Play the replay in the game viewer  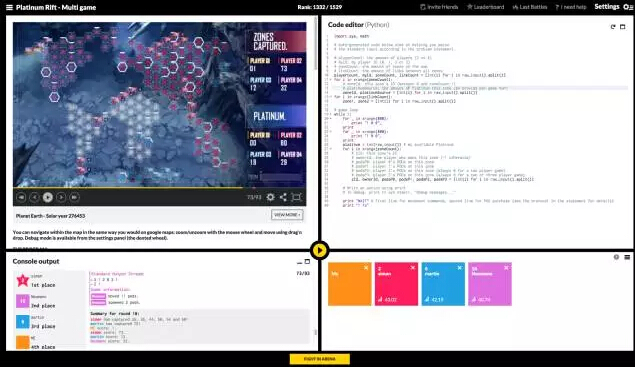click(48, 197)
